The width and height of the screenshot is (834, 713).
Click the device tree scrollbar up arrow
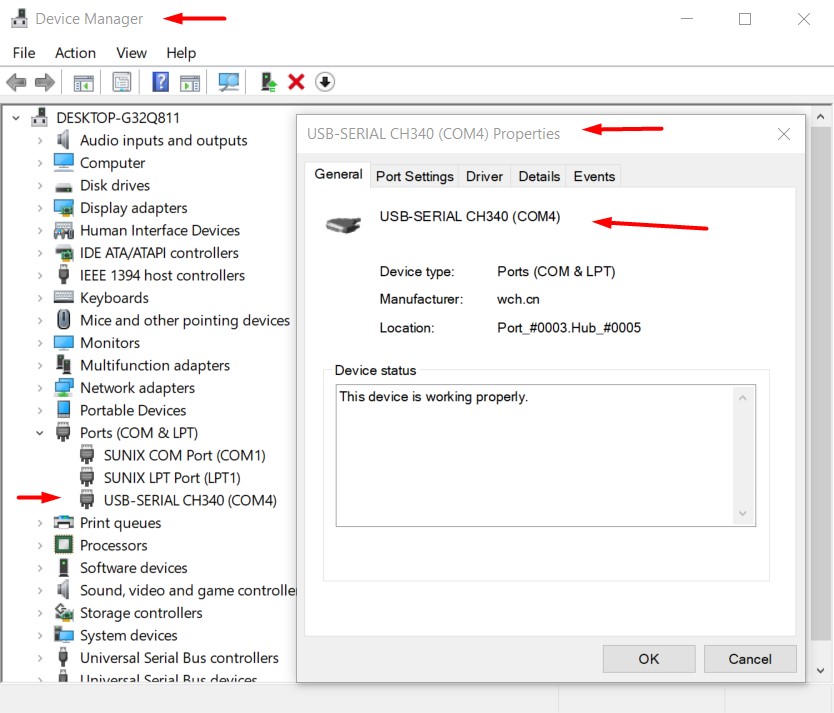tap(821, 116)
